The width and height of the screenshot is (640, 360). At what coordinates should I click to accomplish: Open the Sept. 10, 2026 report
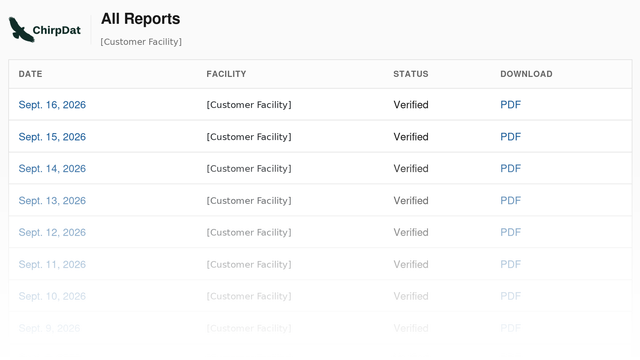(52, 296)
